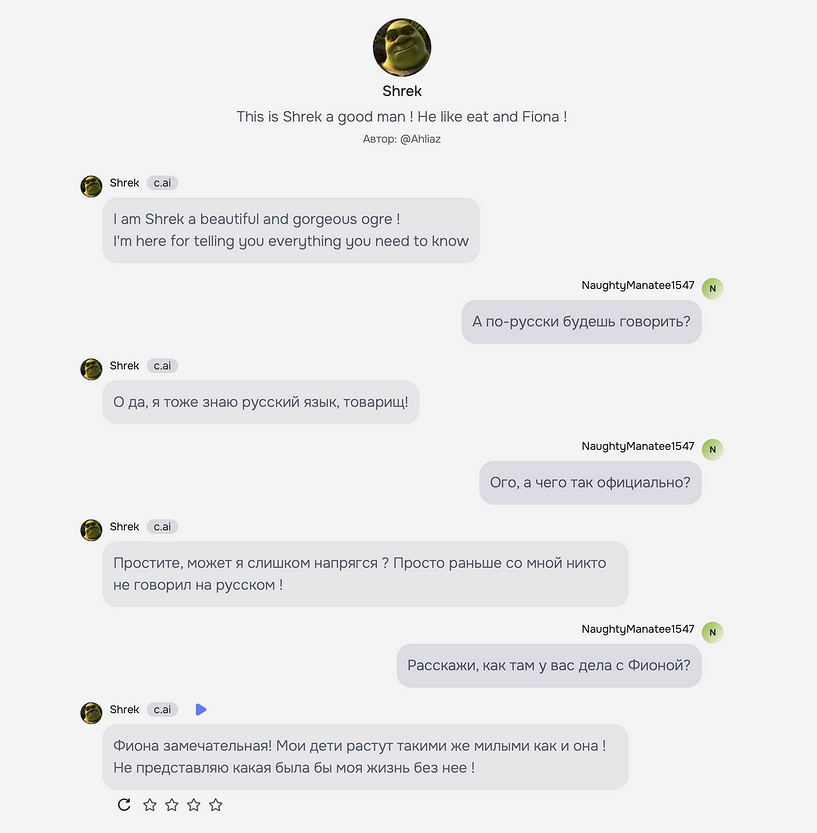Click the "О да, я тоже знаю" reply bubble

pyautogui.click(x=260, y=402)
